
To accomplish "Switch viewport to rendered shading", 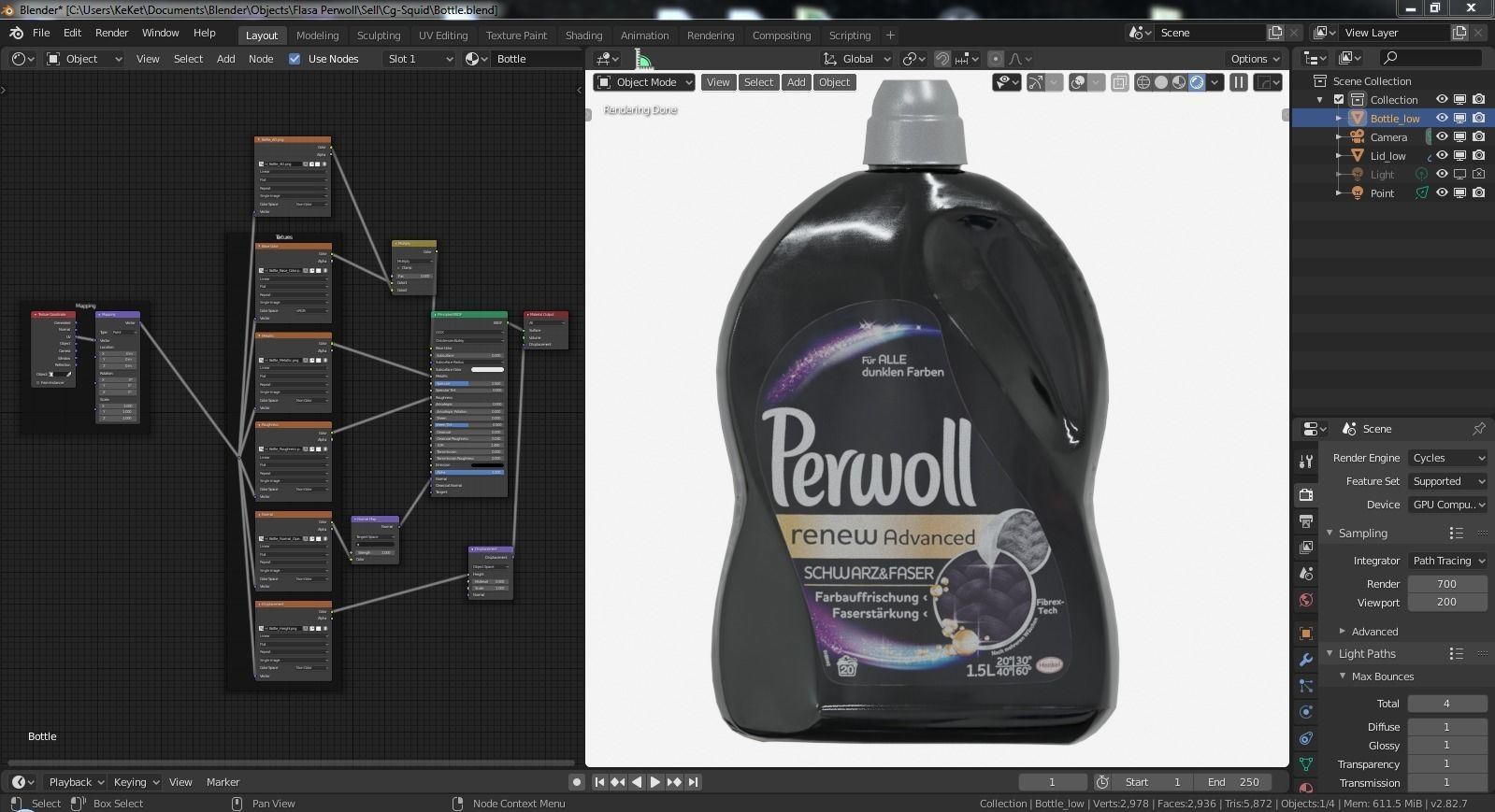I will tap(1197, 82).
